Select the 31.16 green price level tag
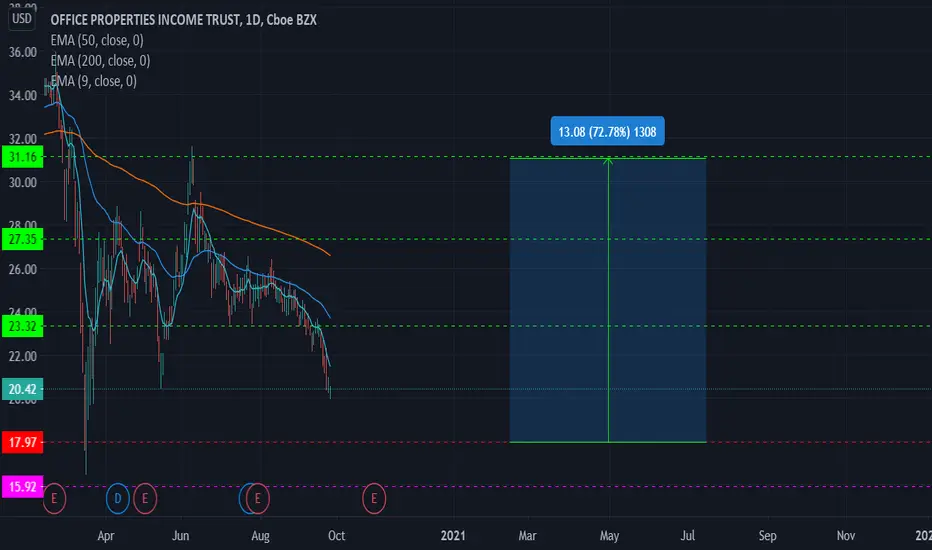The width and height of the screenshot is (932, 550). 23,158
